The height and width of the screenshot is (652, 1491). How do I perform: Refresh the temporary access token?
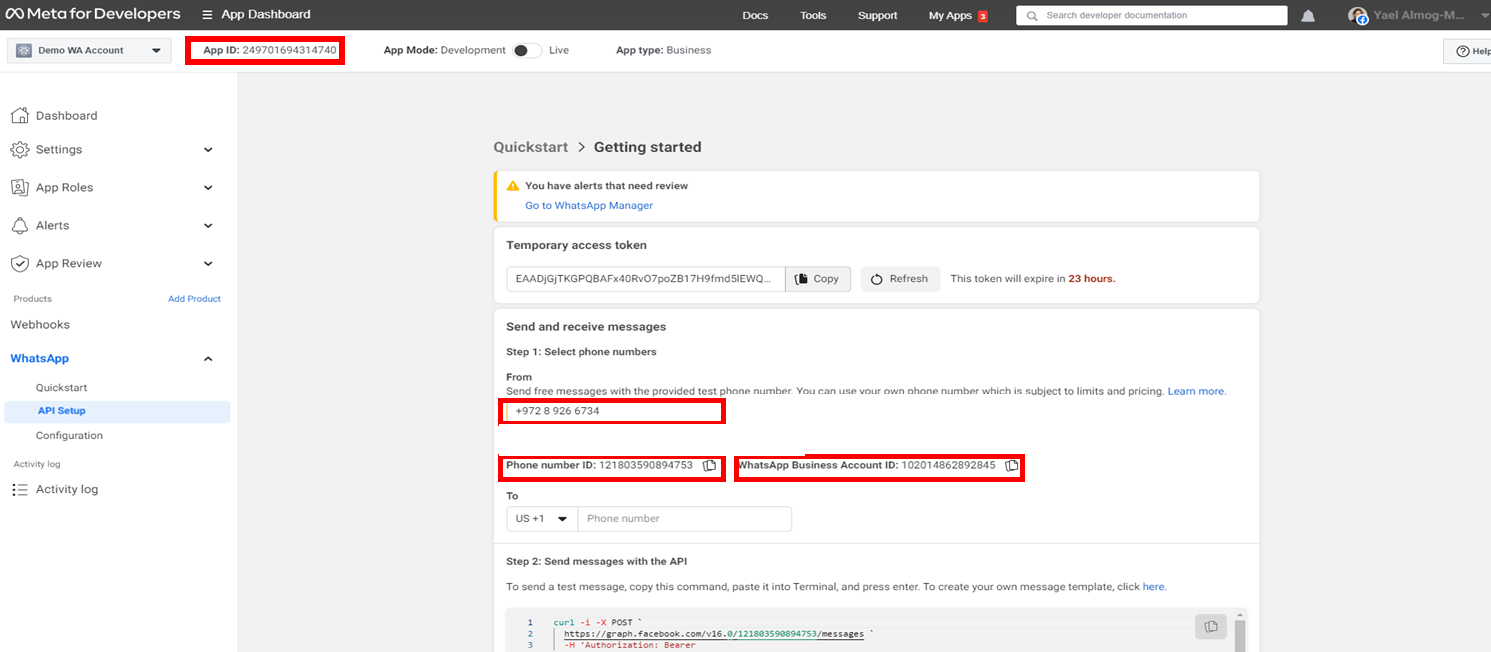point(900,279)
